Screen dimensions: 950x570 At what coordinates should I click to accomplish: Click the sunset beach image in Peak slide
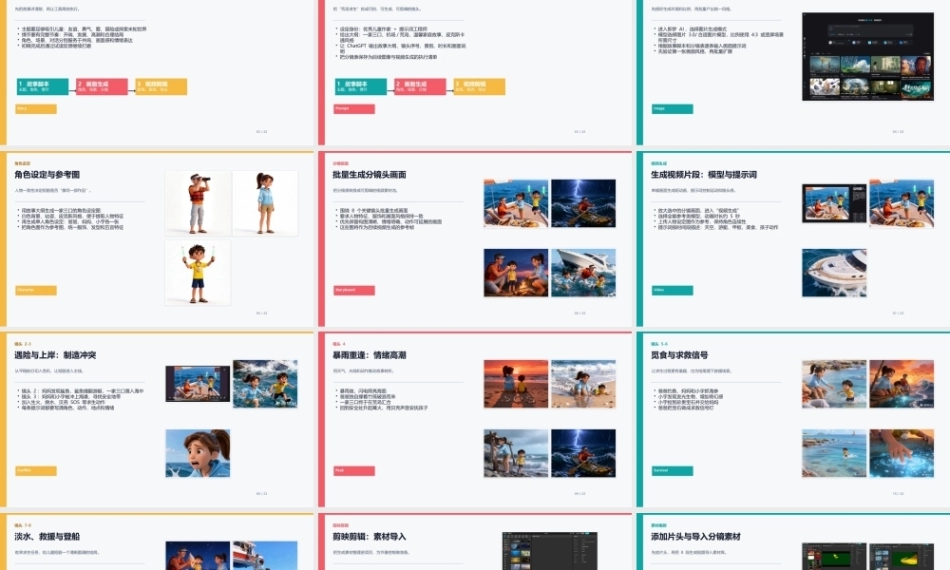coord(516,383)
